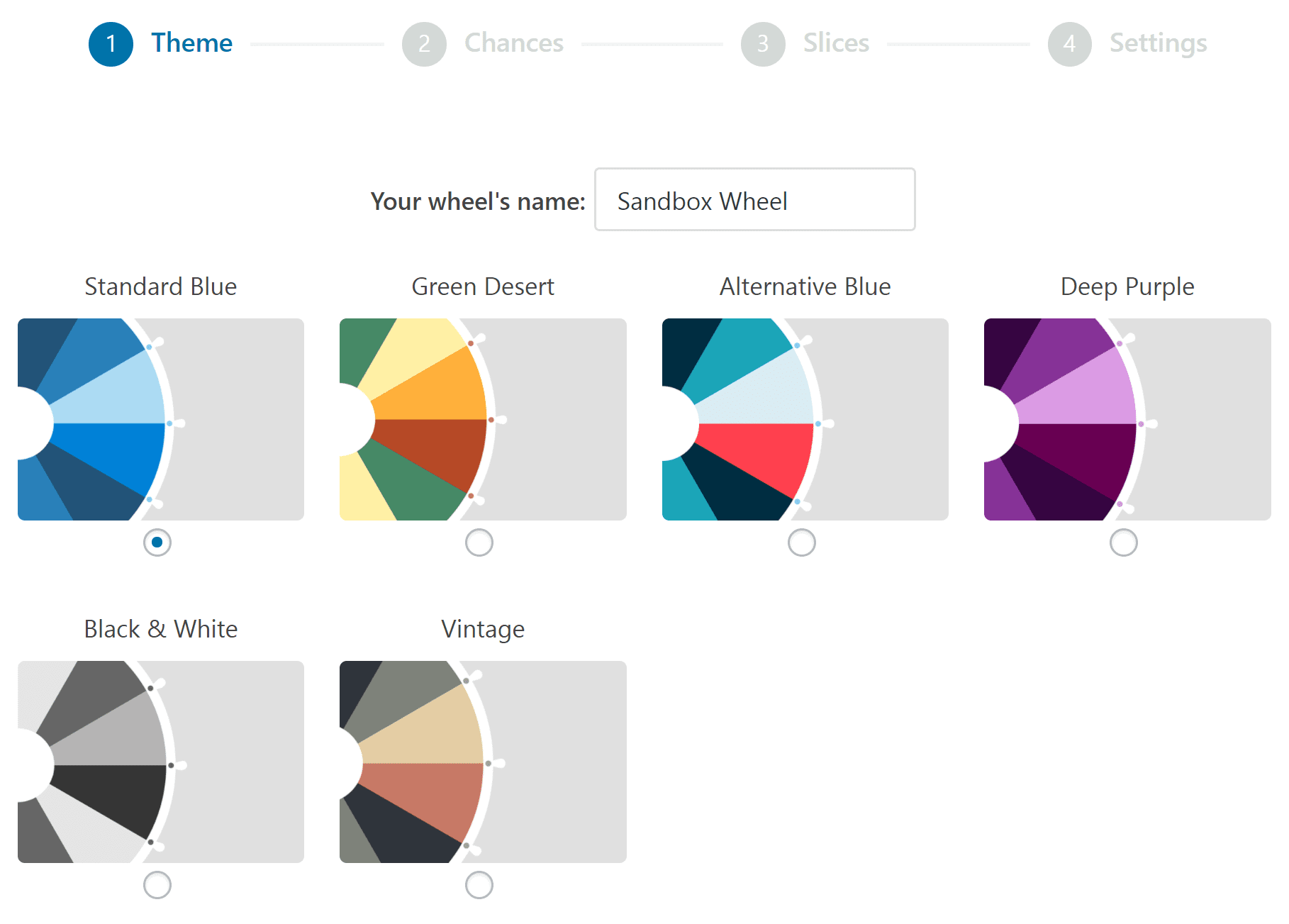
Task: Click the step 4 circle icon
Action: pyautogui.click(x=1069, y=44)
